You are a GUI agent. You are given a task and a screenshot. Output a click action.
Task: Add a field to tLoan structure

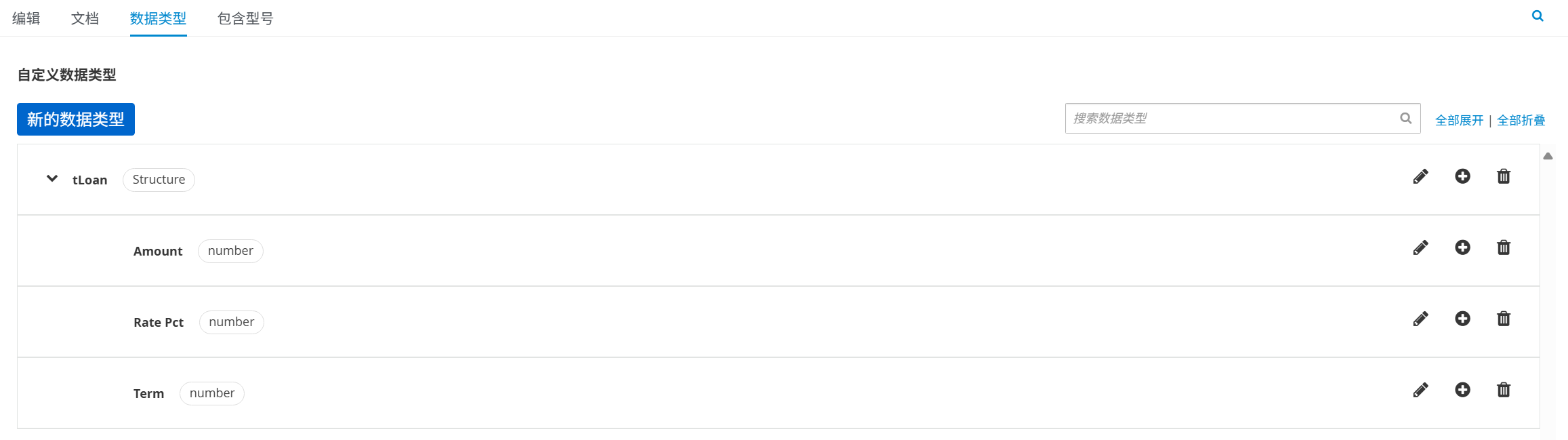point(1462,176)
